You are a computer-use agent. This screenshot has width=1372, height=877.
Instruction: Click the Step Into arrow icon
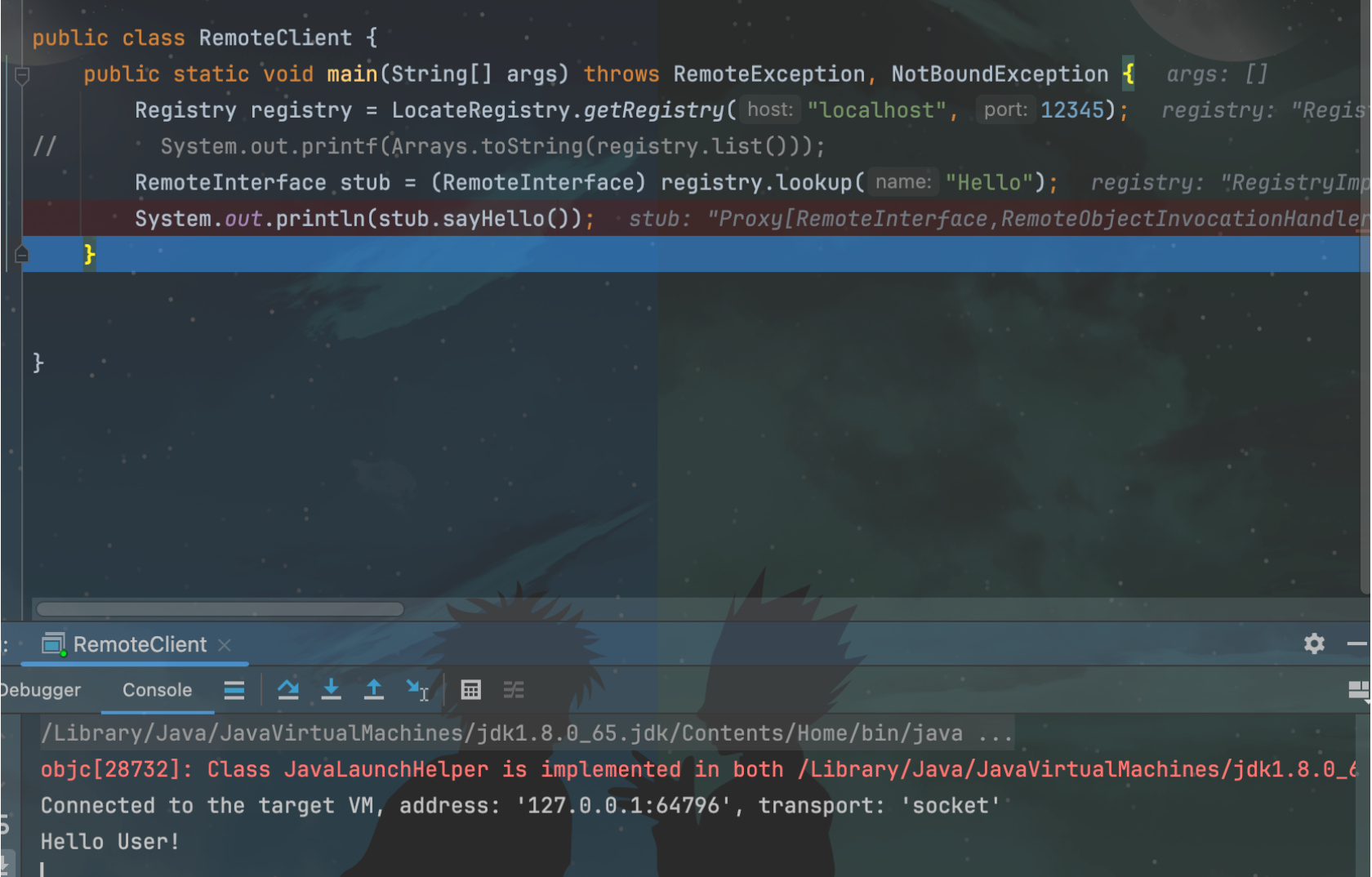pos(331,690)
